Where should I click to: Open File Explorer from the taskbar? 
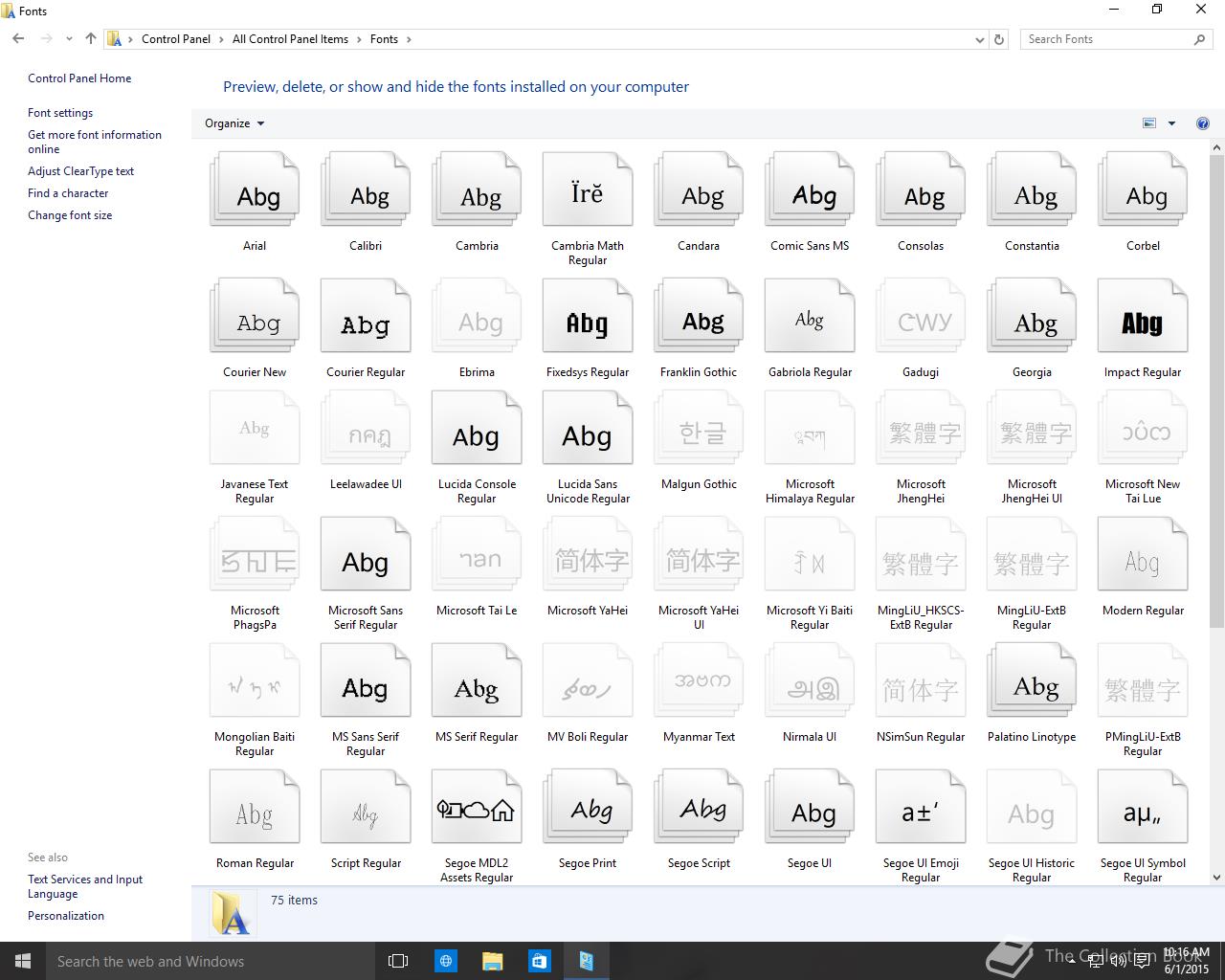click(x=492, y=961)
